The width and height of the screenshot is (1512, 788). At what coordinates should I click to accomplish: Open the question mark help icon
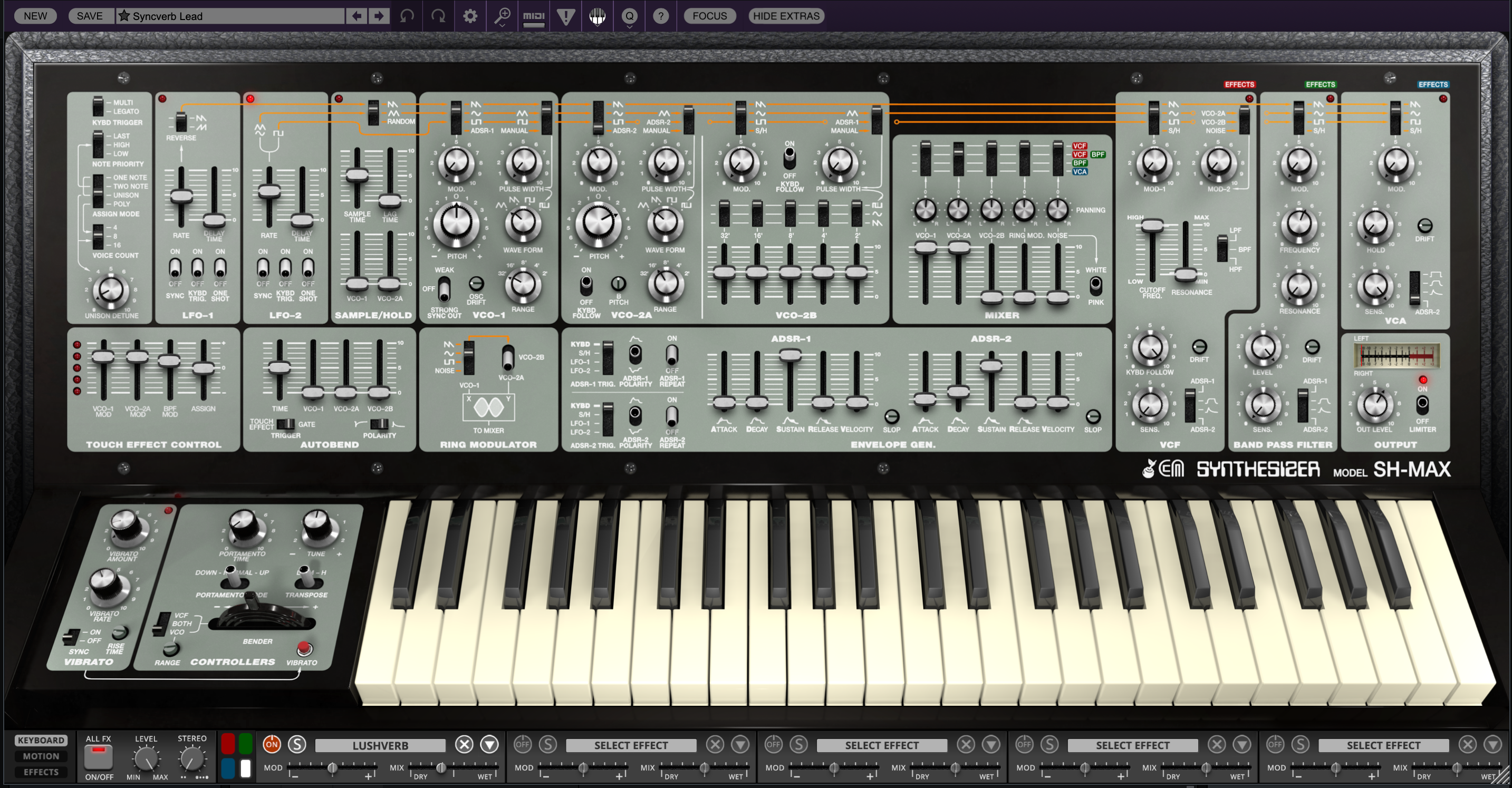[660, 16]
